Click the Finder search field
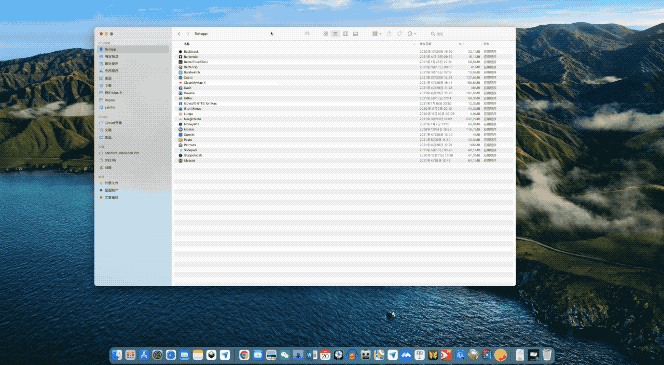The width and height of the screenshot is (664, 365). click(x=470, y=33)
